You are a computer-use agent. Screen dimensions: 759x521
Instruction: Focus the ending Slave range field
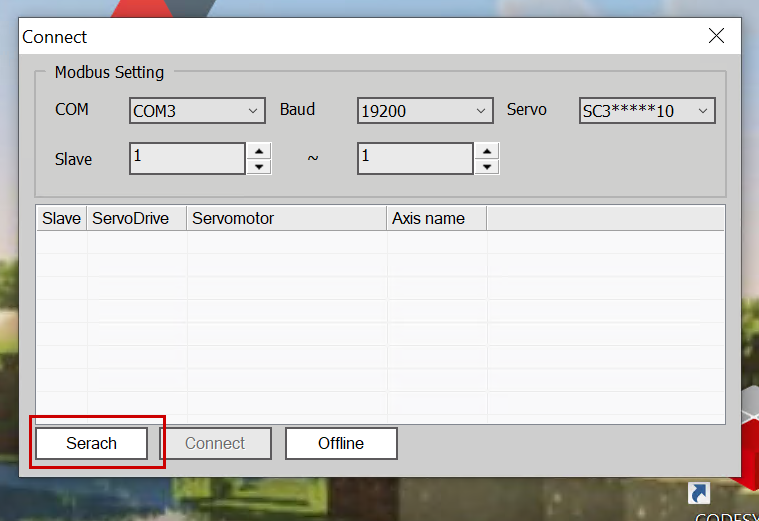pyautogui.click(x=415, y=158)
